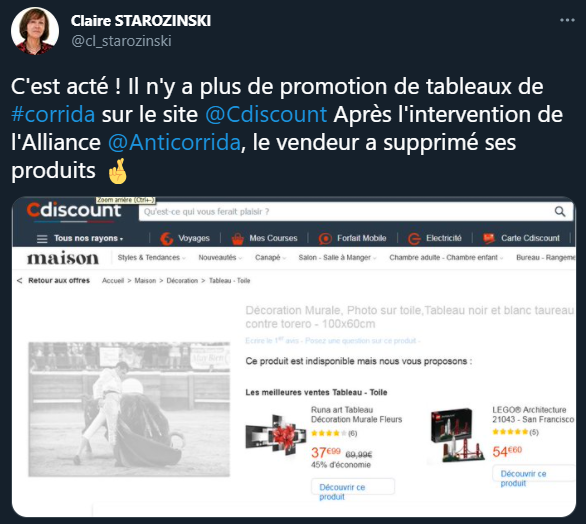Expand the Styles & Tendances dropdown
Screen dimensions: 586x524
151,258
